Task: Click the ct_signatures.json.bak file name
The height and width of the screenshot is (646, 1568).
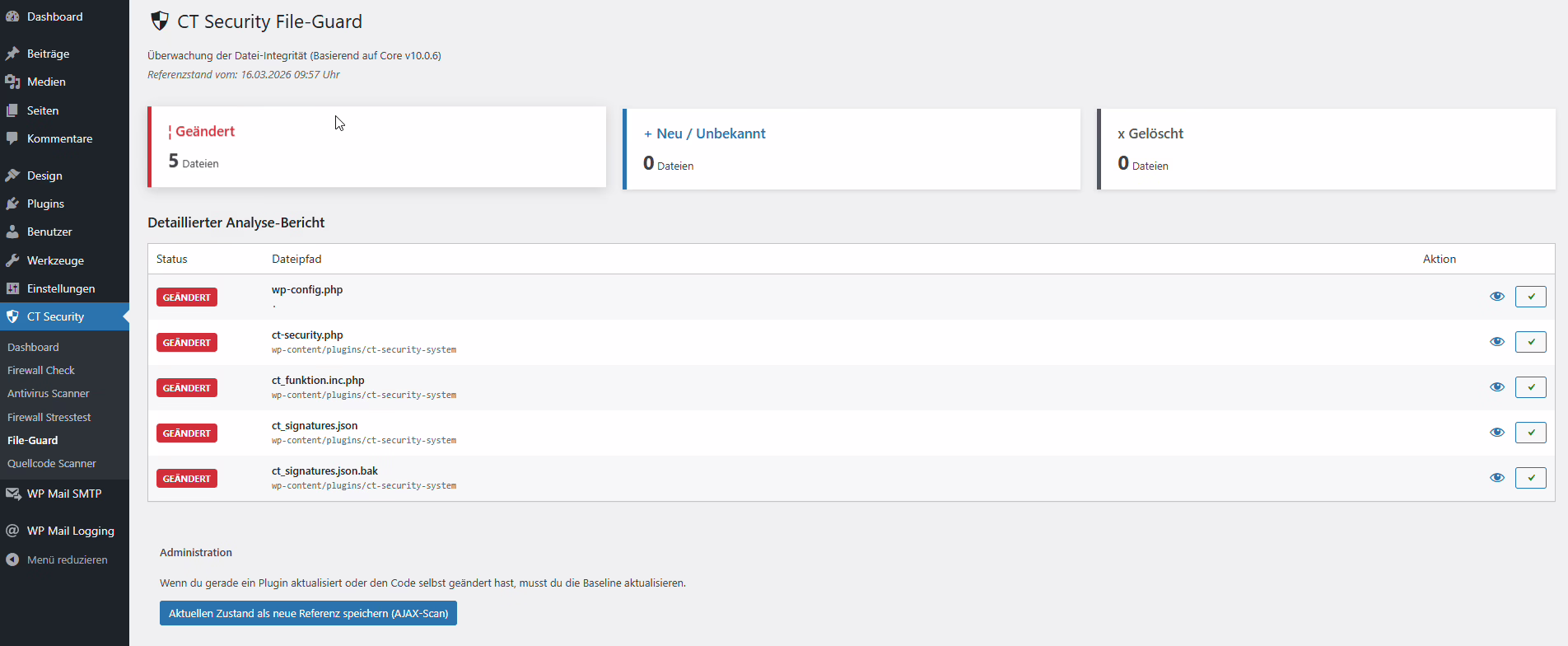Action: pyautogui.click(x=324, y=471)
